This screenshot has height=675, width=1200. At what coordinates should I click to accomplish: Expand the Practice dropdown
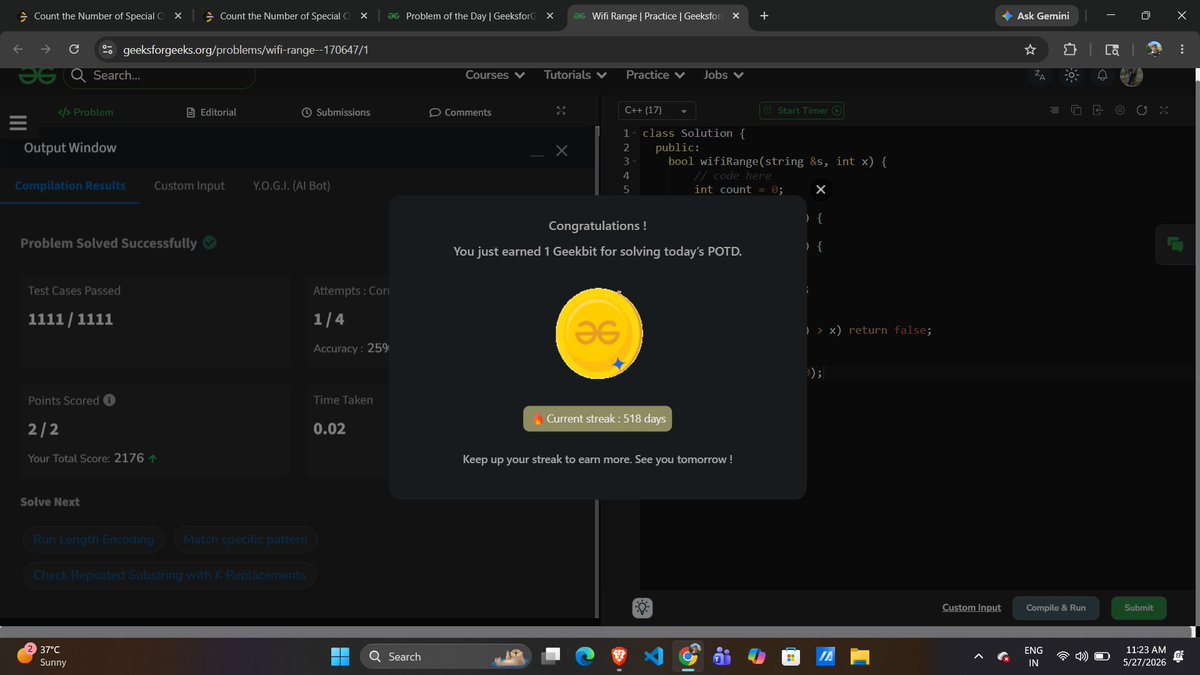655,75
